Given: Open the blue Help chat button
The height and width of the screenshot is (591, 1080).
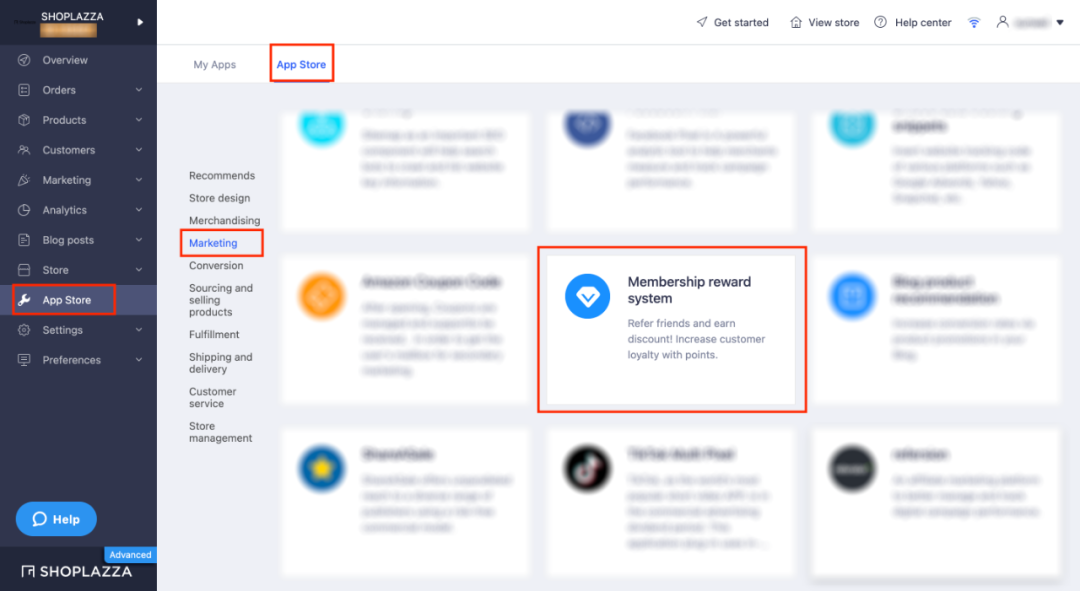Looking at the screenshot, I should [56, 519].
